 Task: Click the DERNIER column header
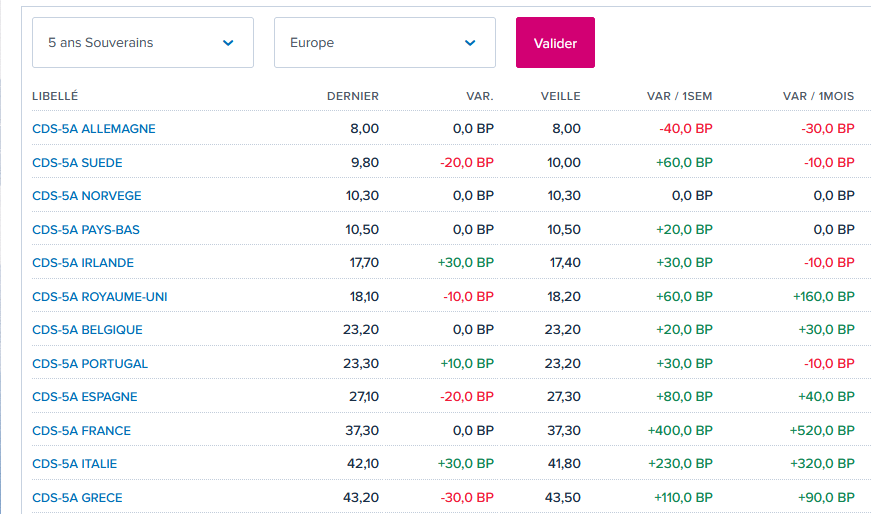(353, 96)
